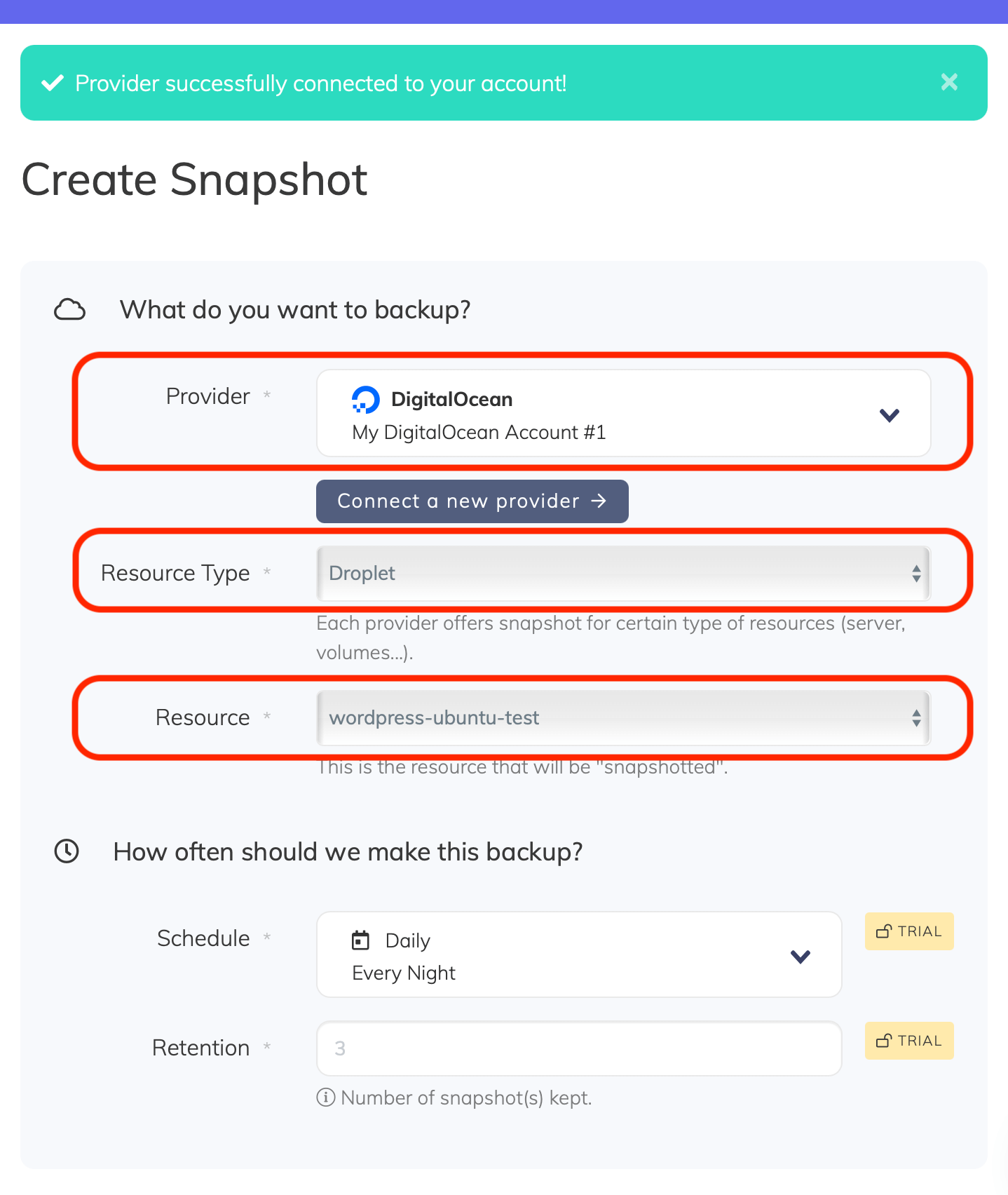
Task: Open the Resource selector showing wordpress-ubuntu-test
Action: pos(622,718)
